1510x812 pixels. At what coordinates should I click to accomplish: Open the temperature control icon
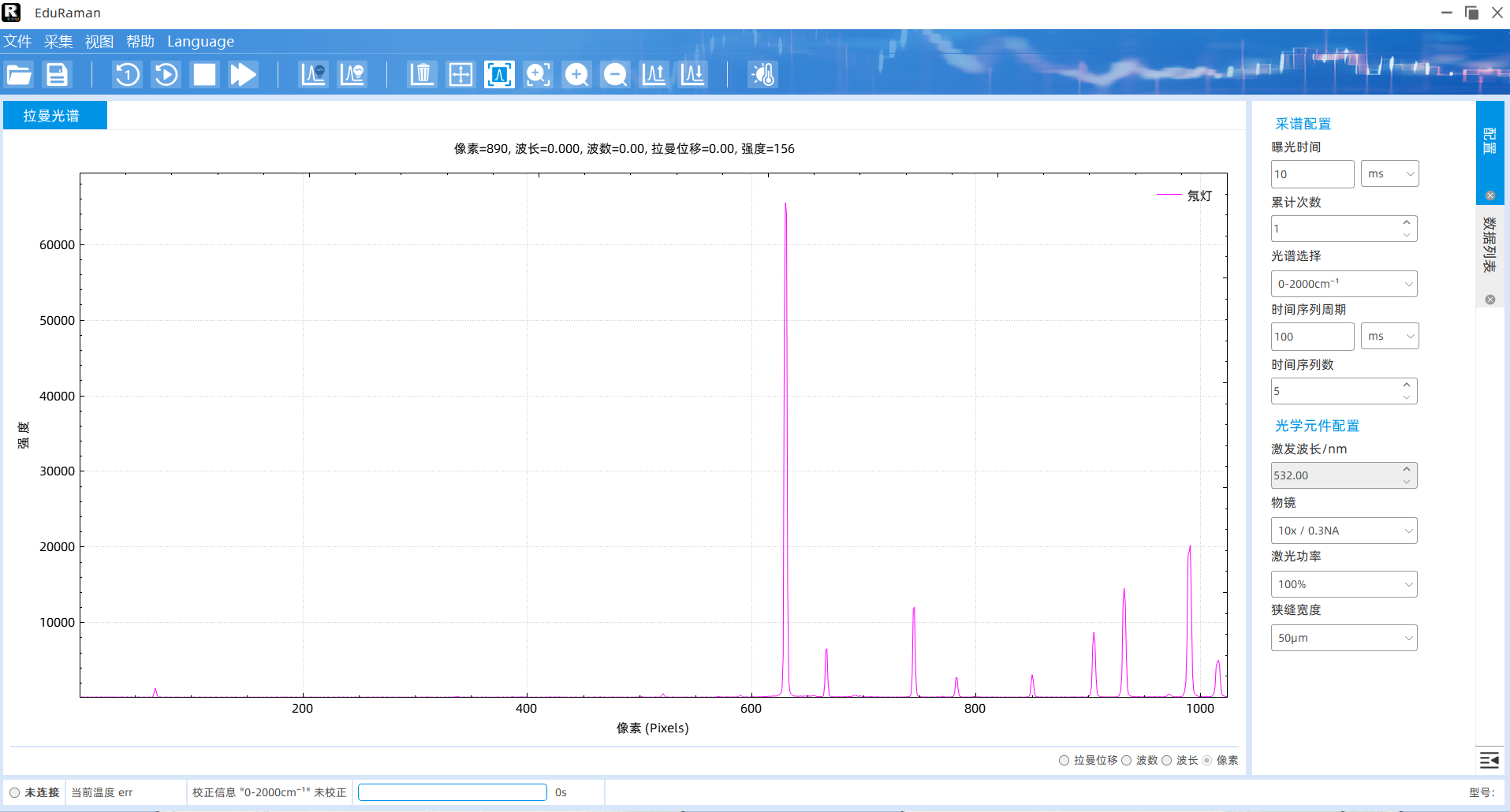pos(762,75)
